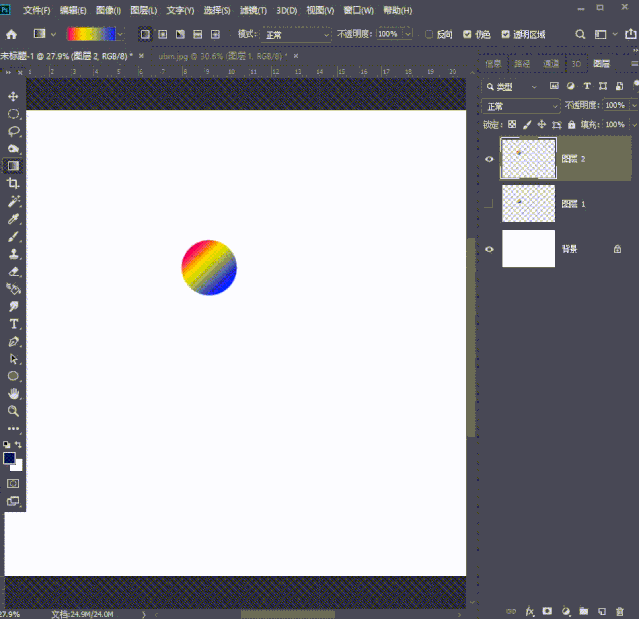This screenshot has width=639, height=619.
Task: Select the Lasso tool
Action: click(14, 131)
